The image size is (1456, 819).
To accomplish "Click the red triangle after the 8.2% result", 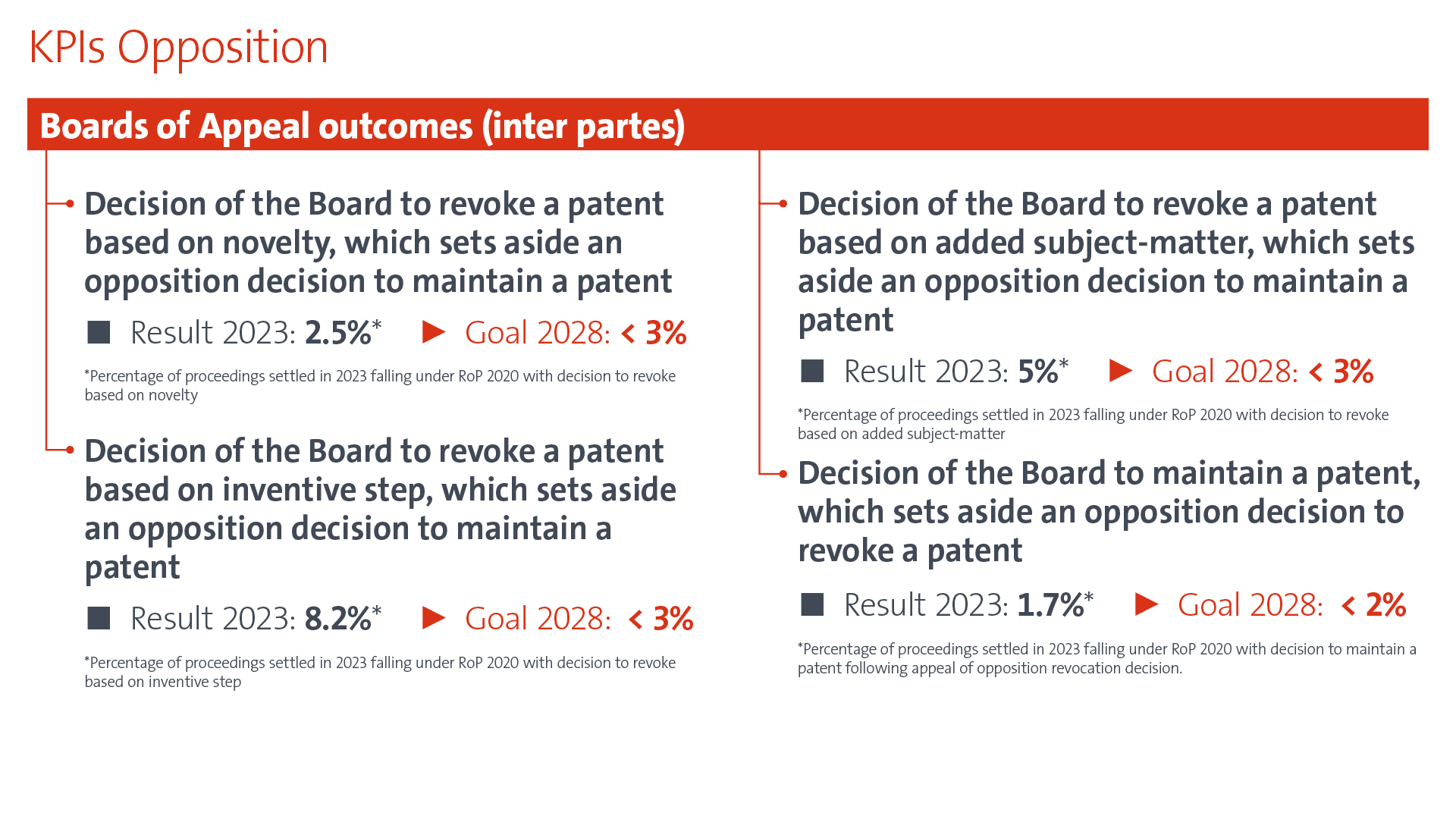I will click(433, 618).
